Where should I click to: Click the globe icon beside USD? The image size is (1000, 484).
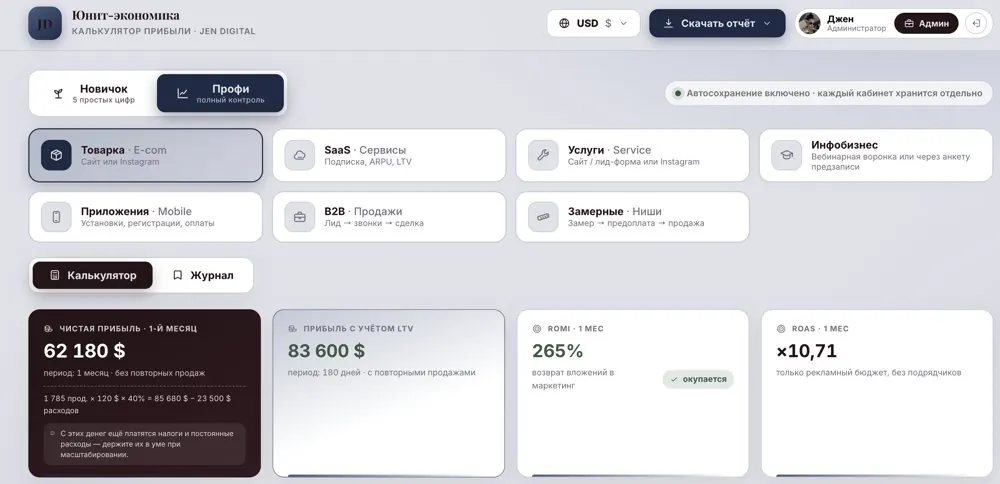[564, 24]
